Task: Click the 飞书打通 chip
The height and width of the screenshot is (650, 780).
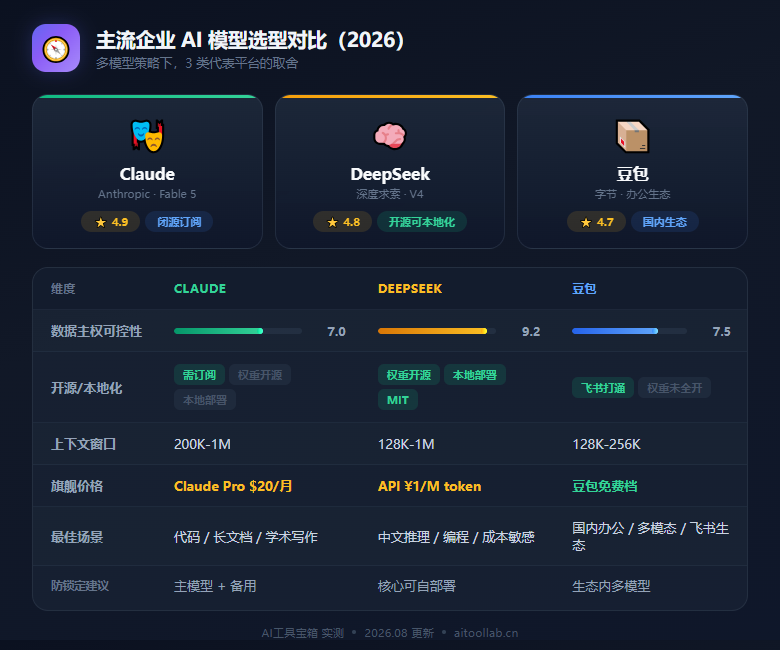Action: click(x=603, y=388)
